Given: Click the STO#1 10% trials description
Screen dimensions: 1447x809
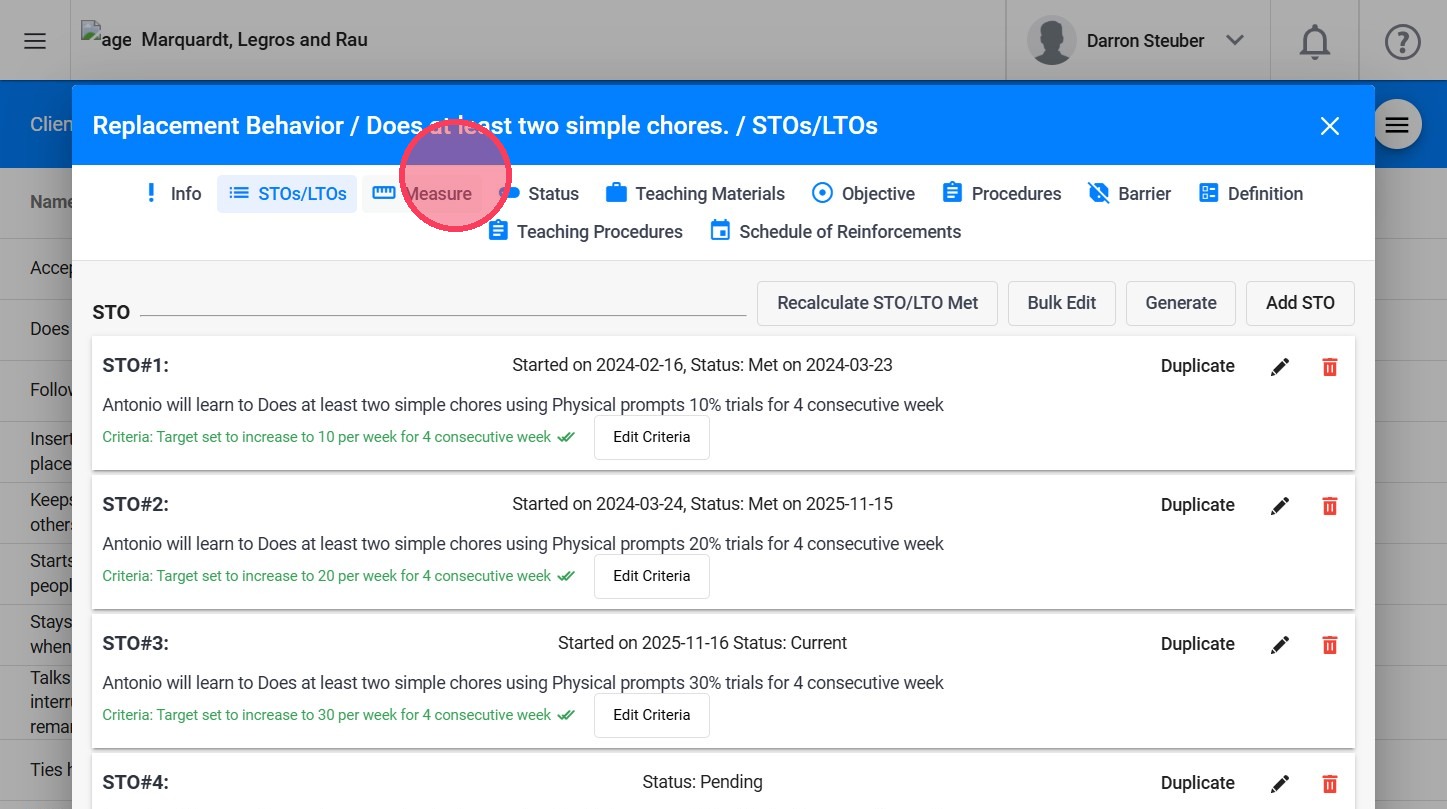Looking at the screenshot, I should [523, 405].
